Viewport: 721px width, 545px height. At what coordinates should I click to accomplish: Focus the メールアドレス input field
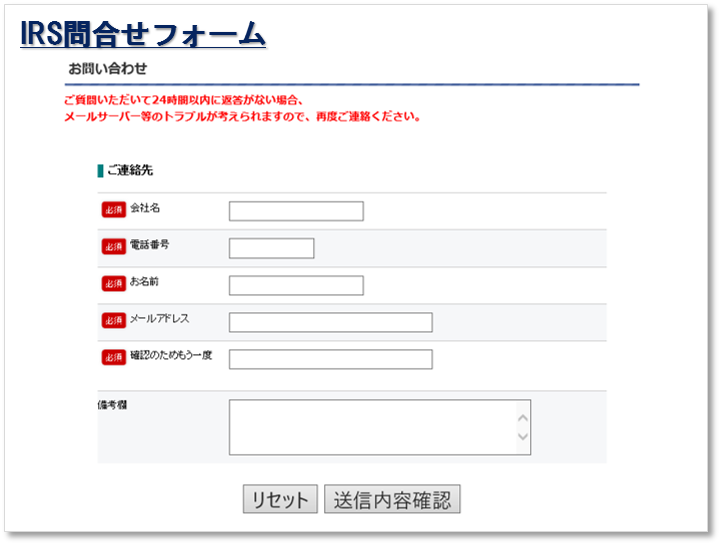click(x=330, y=322)
